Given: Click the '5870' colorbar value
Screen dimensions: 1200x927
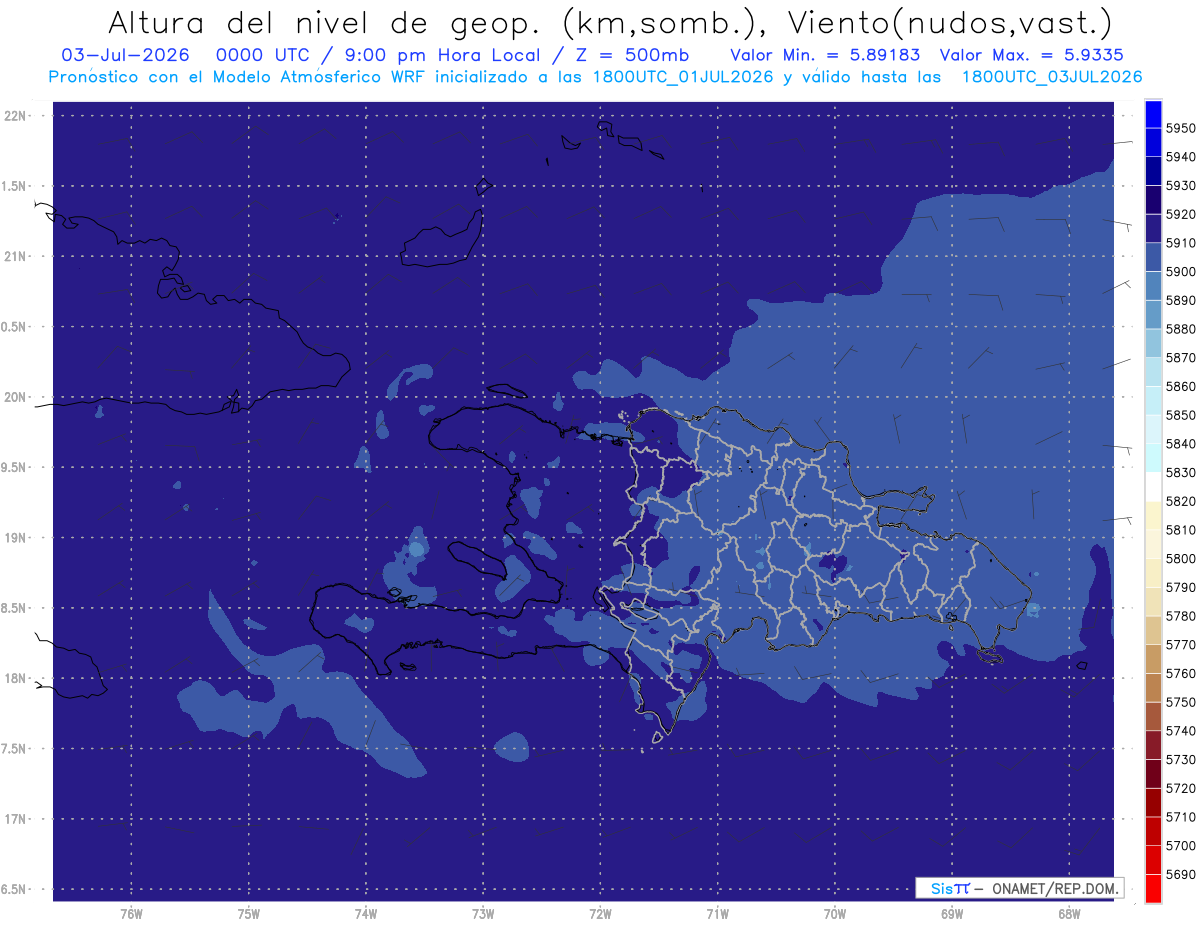Looking at the screenshot, I should coord(1181,358).
